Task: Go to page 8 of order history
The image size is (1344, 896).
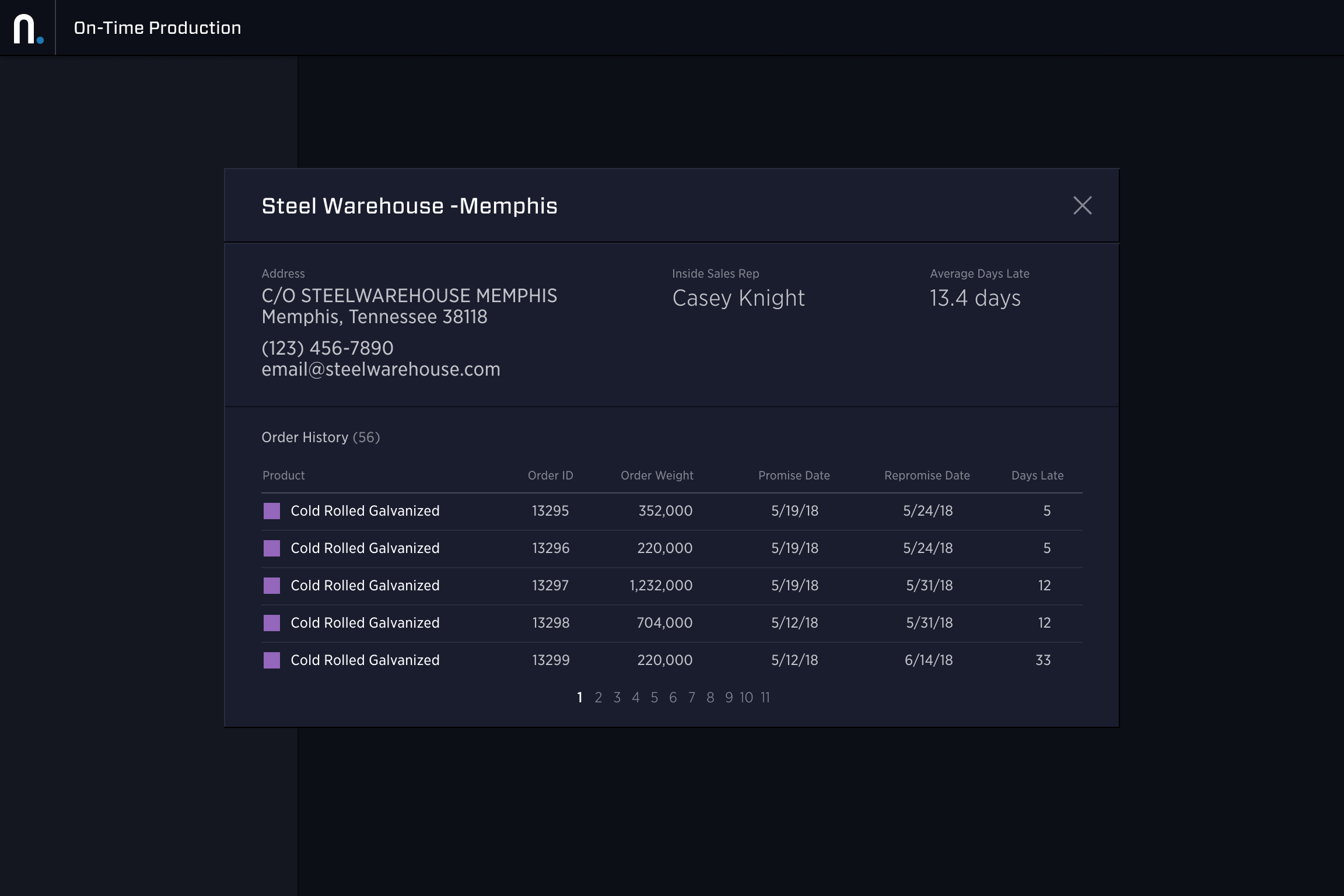Action: click(710, 698)
